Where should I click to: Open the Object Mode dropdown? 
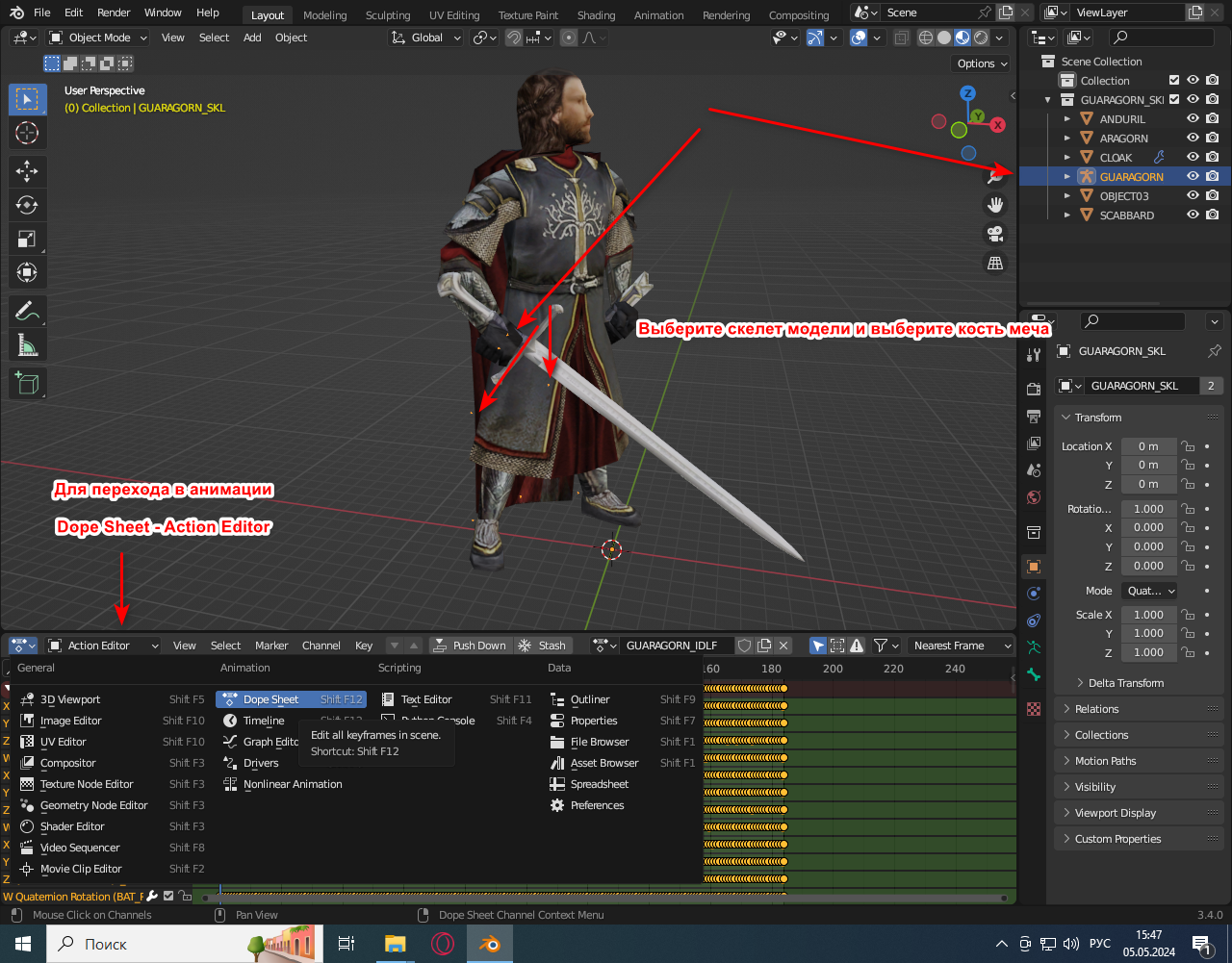[x=97, y=38]
